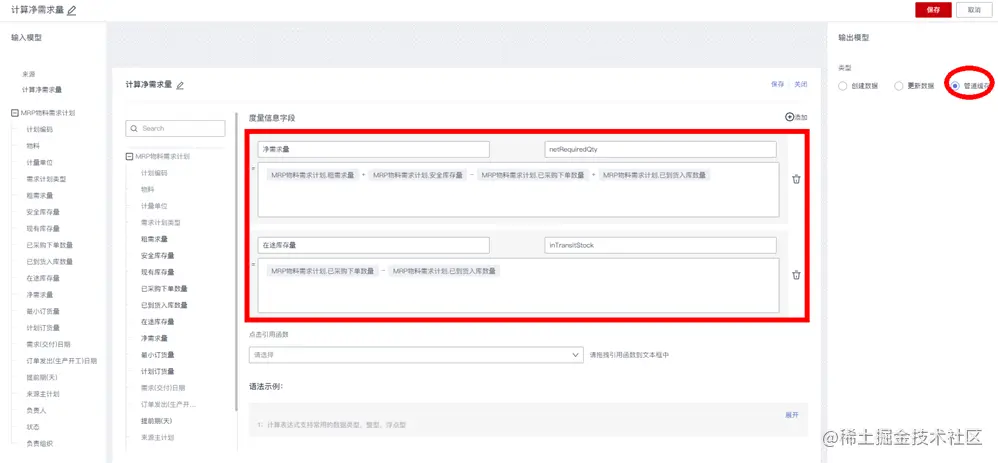Select 已到货入库数量 in the dialog field tree
This screenshot has height=463, width=998.
coord(164,305)
